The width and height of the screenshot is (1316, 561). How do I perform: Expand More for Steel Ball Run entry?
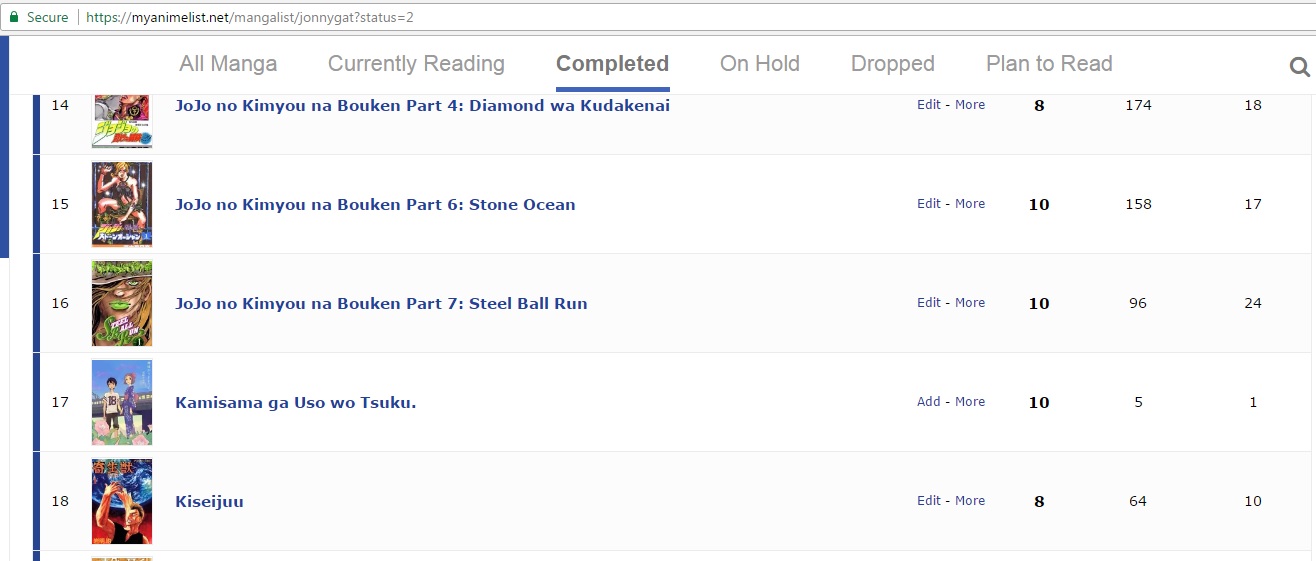pos(970,303)
